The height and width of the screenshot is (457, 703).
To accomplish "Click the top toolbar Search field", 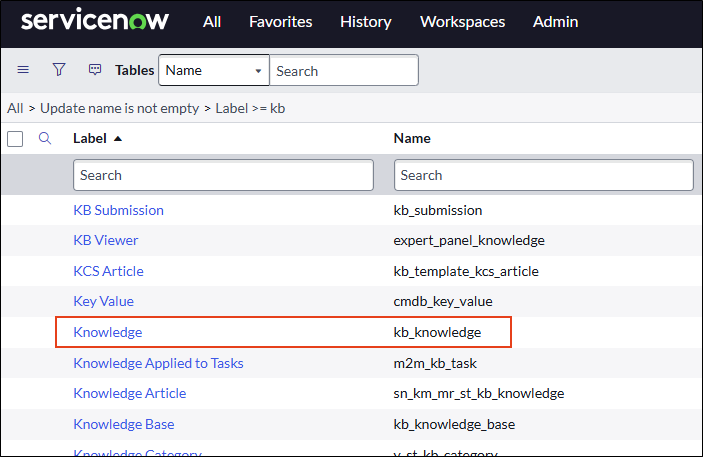I will (x=344, y=70).
